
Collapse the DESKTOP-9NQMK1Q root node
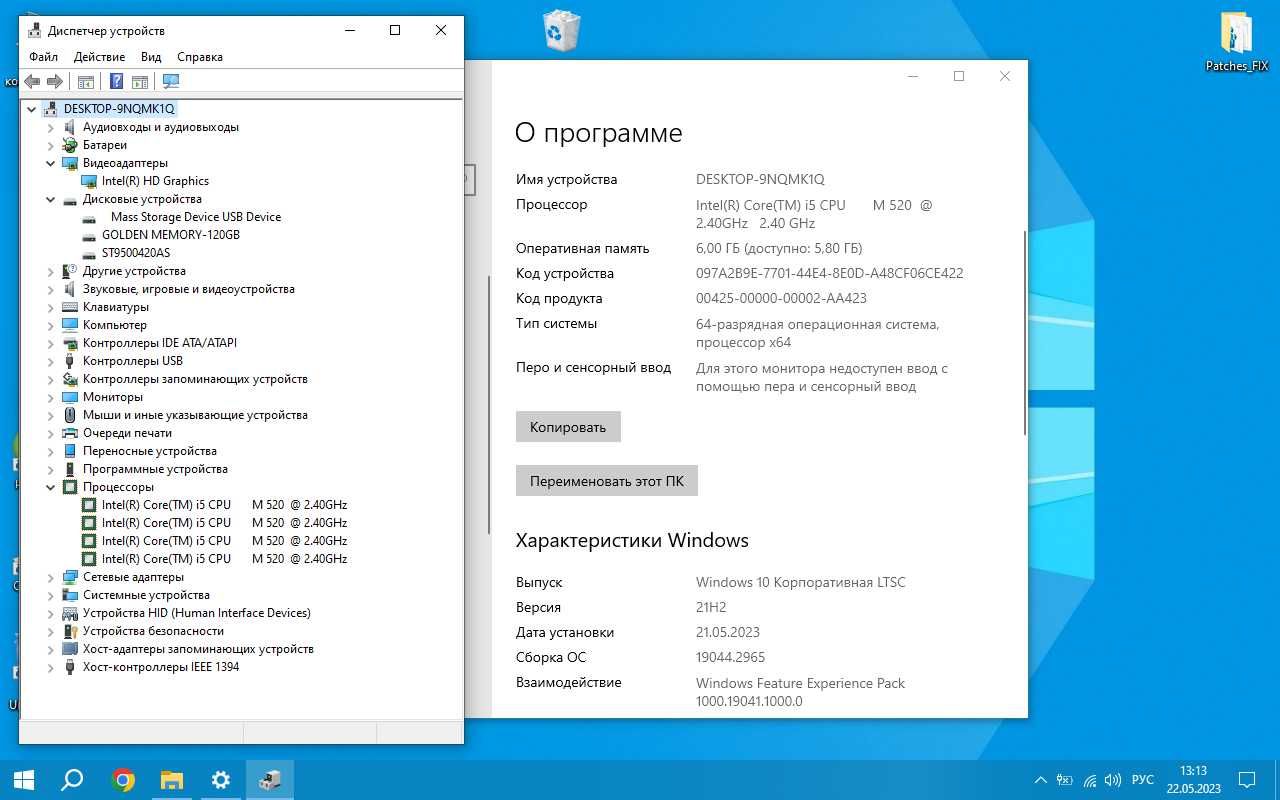coord(32,109)
